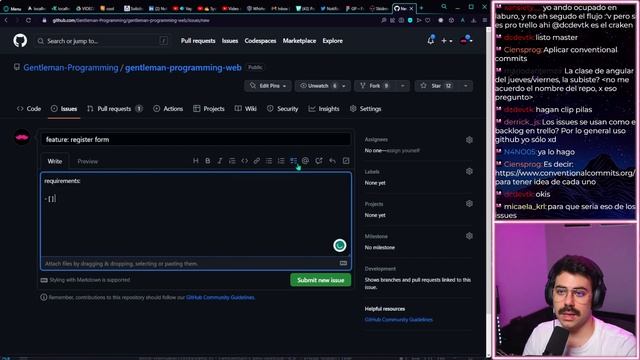640x360 pixels.
Task: Open Community Guidelines under Helpful resources
Action: (x=399, y=320)
